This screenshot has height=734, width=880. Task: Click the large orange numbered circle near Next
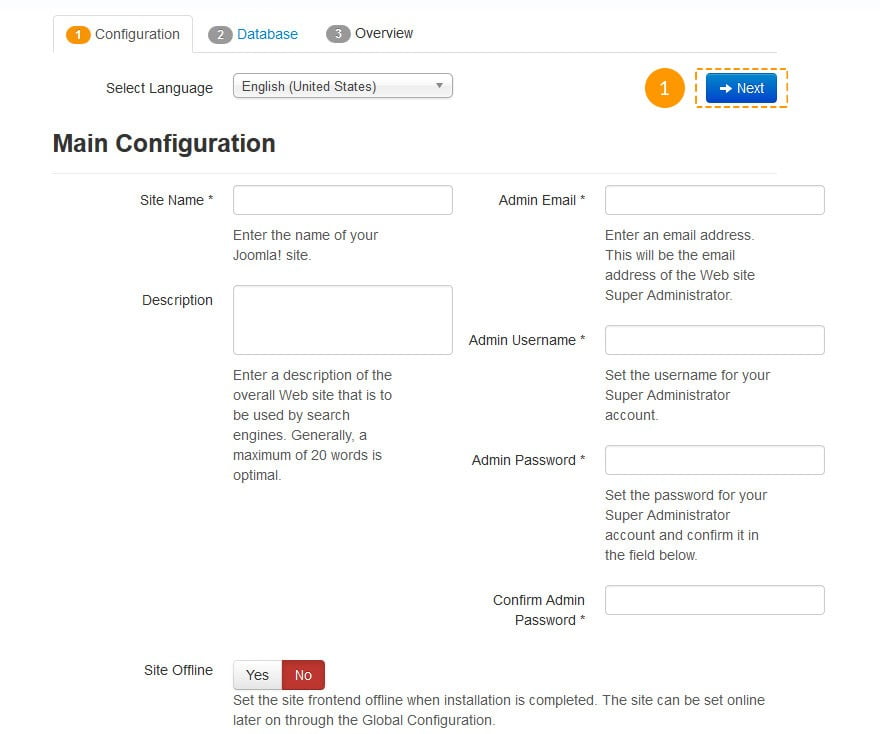click(664, 88)
